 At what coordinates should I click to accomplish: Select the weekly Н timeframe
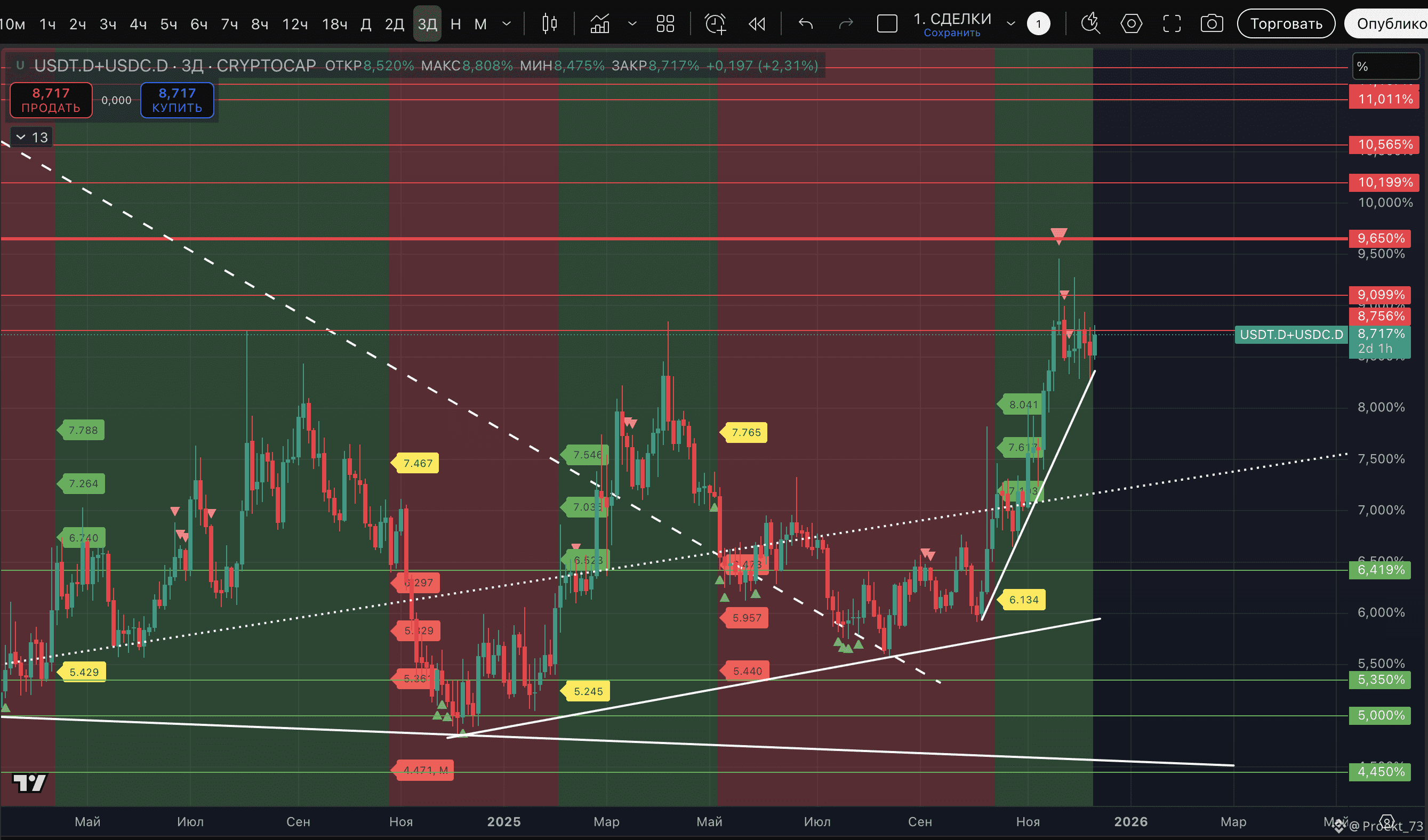(455, 25)
